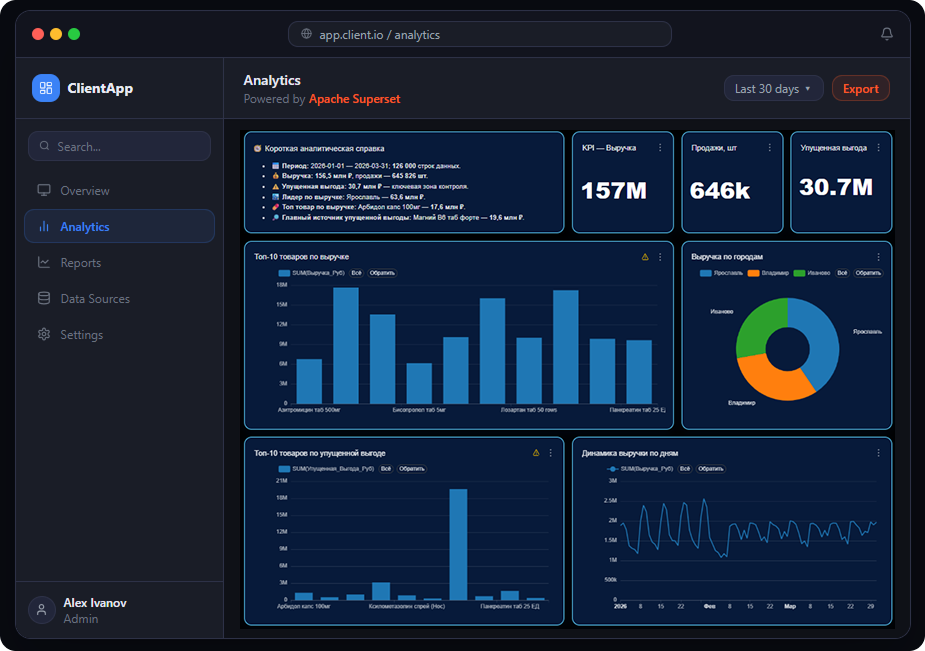Open Продажи, шт card's kebab menu
The height and width of the screenshot is (651, 925).
769,148
